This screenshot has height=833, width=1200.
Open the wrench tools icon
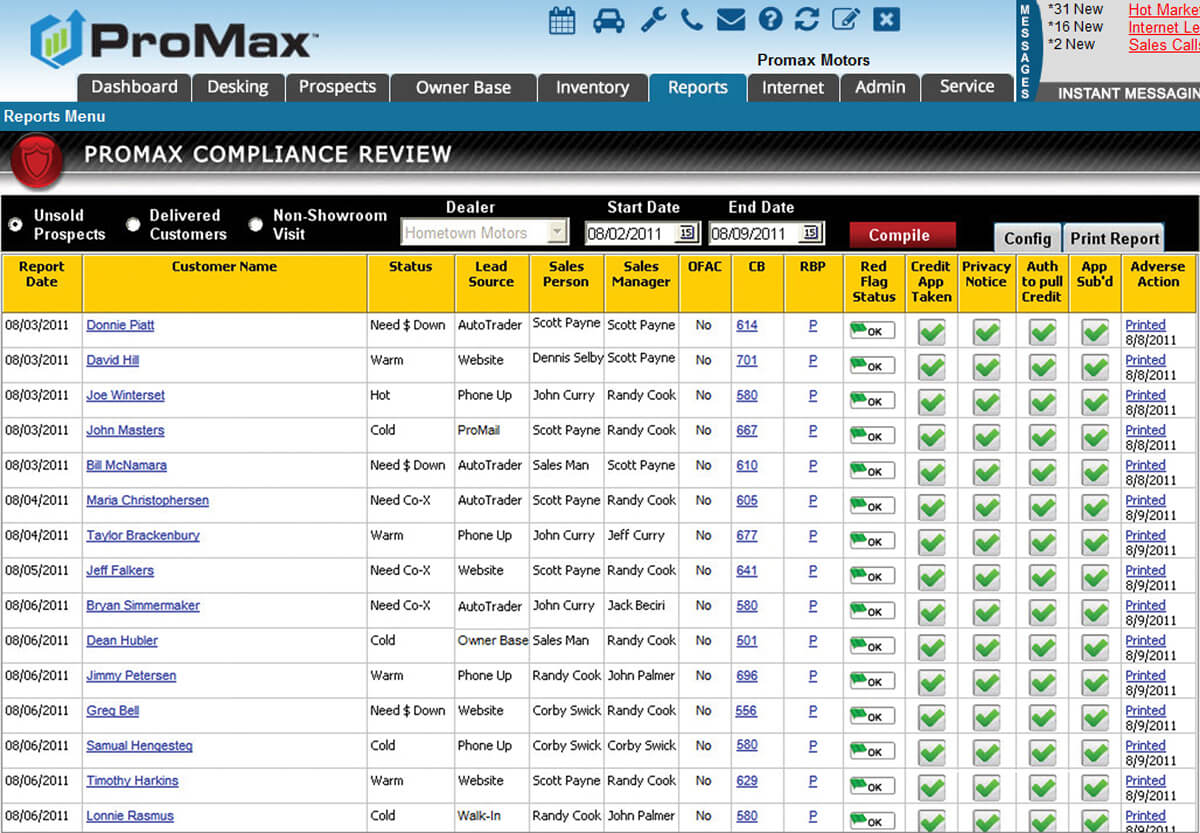(654, 20)
